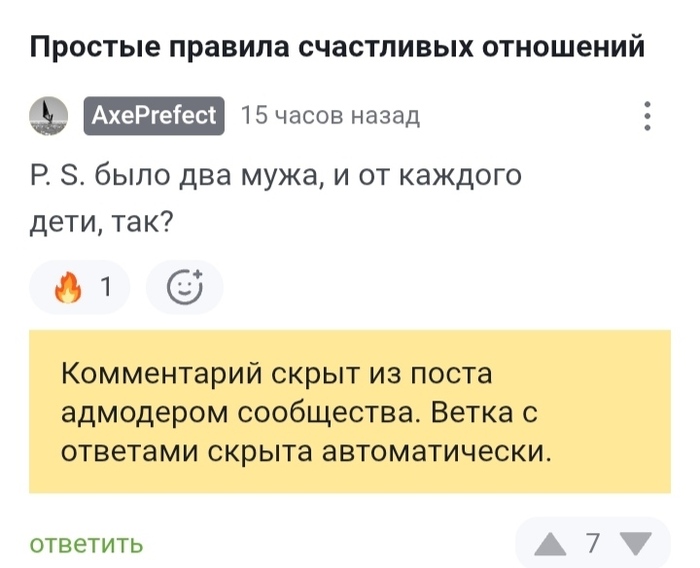
Task: Click the comment rating number 7
Action: (592, 544)
